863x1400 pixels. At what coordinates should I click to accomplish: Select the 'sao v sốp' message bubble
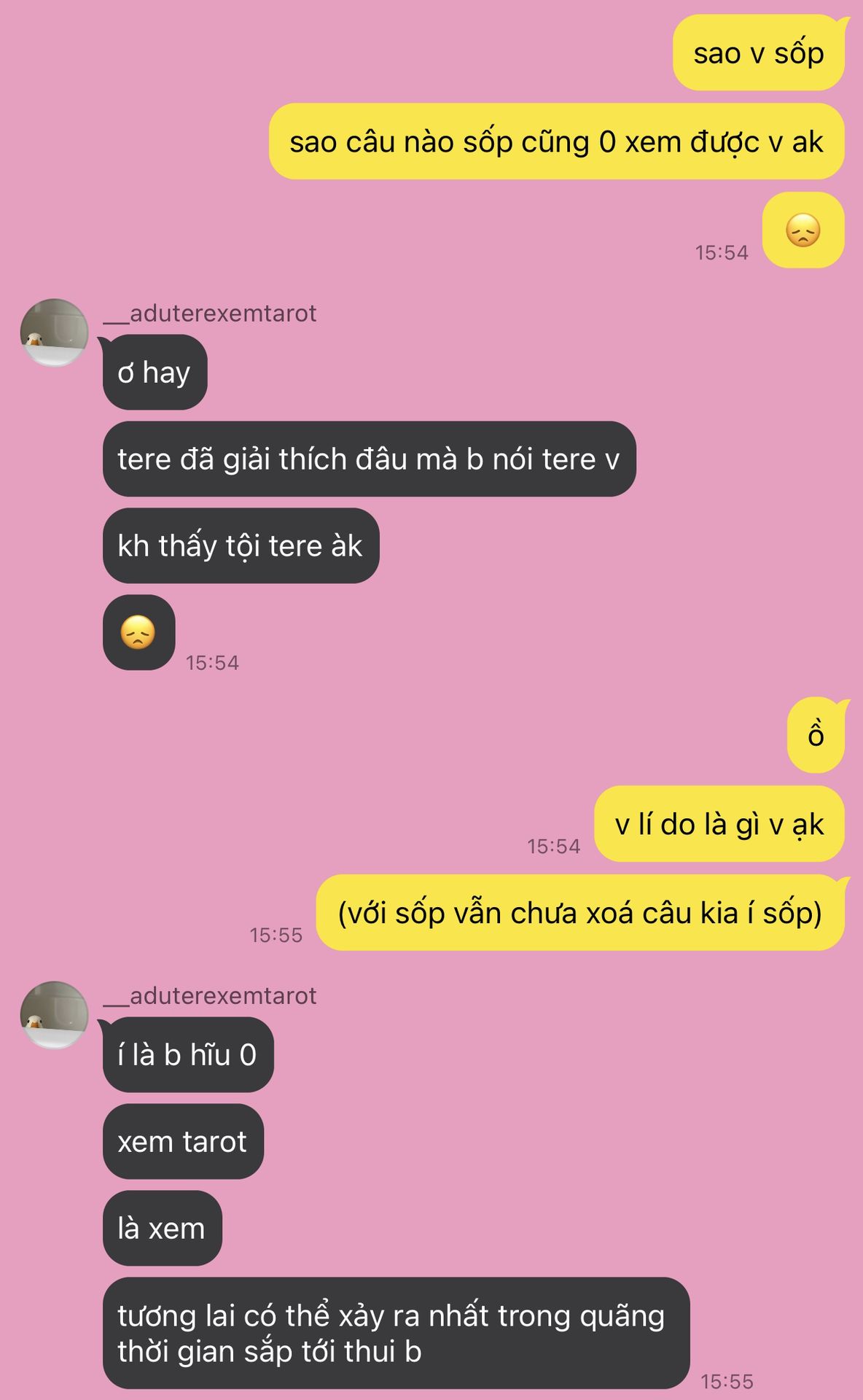pos(759,52)
